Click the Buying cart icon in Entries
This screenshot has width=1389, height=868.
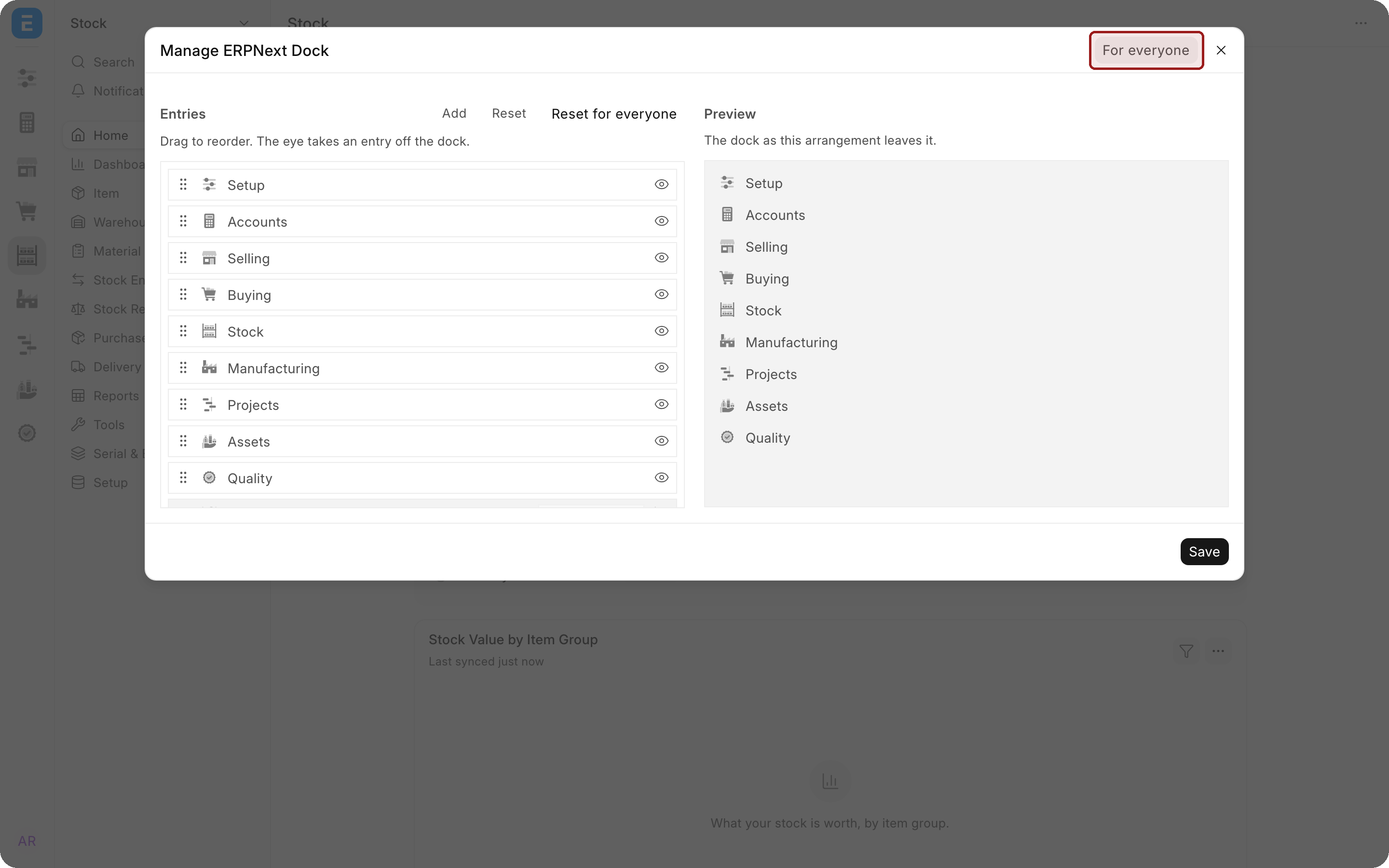pos(209,295)
